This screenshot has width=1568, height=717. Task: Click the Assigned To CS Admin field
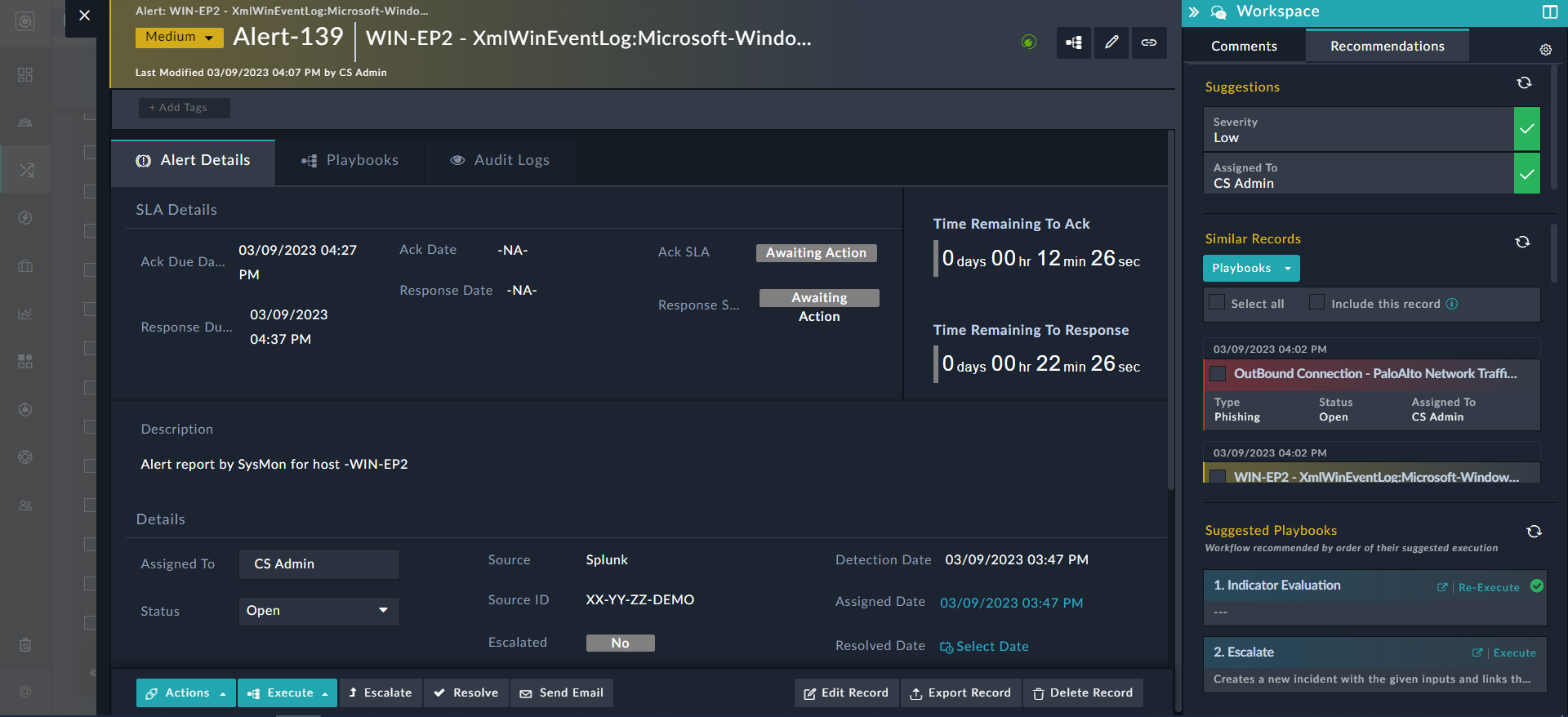coord(319,563)
